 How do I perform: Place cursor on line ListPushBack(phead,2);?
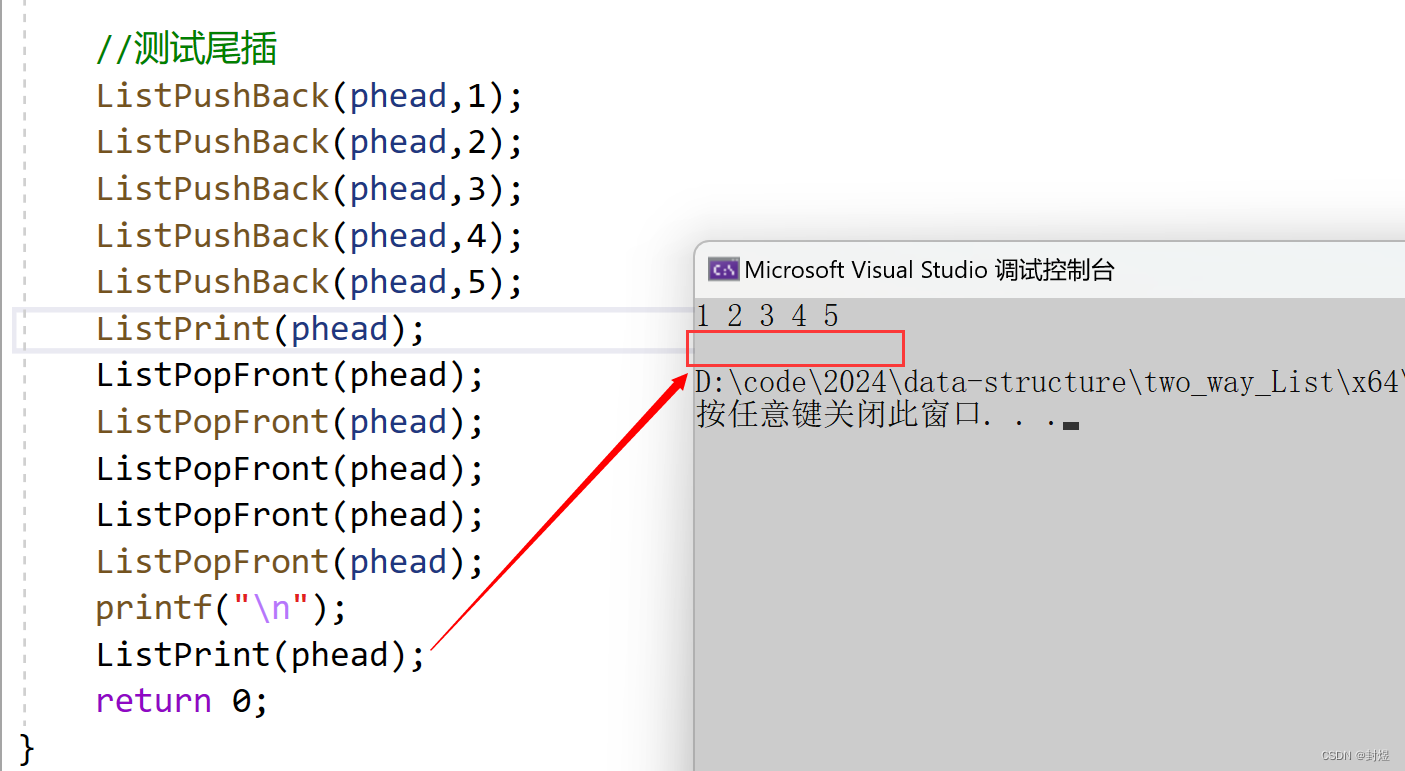pos(310,142)
